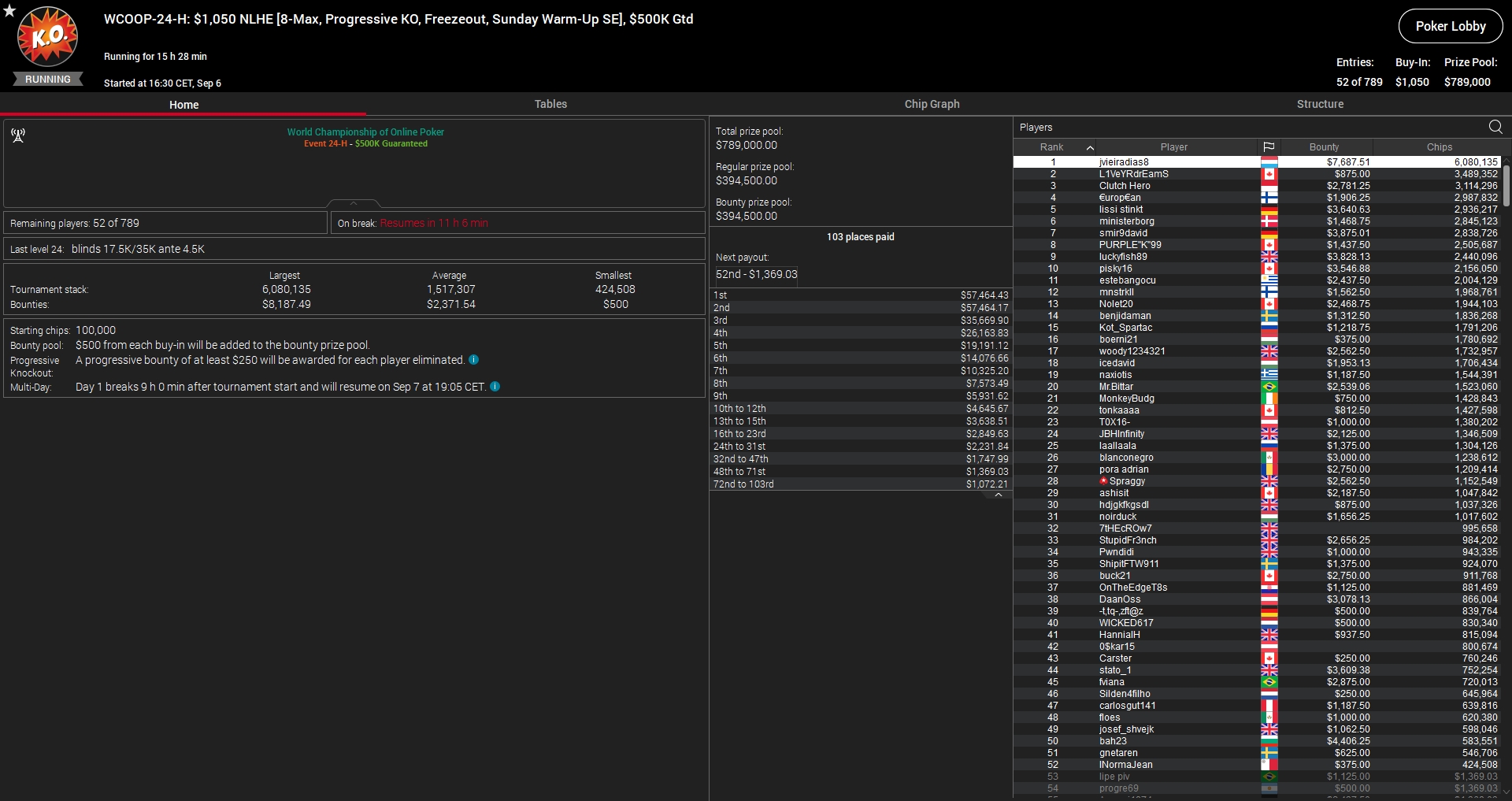Click the Progressive Knockout info icon
This screenshot has height=801, width=1512.
coord(473,360)
